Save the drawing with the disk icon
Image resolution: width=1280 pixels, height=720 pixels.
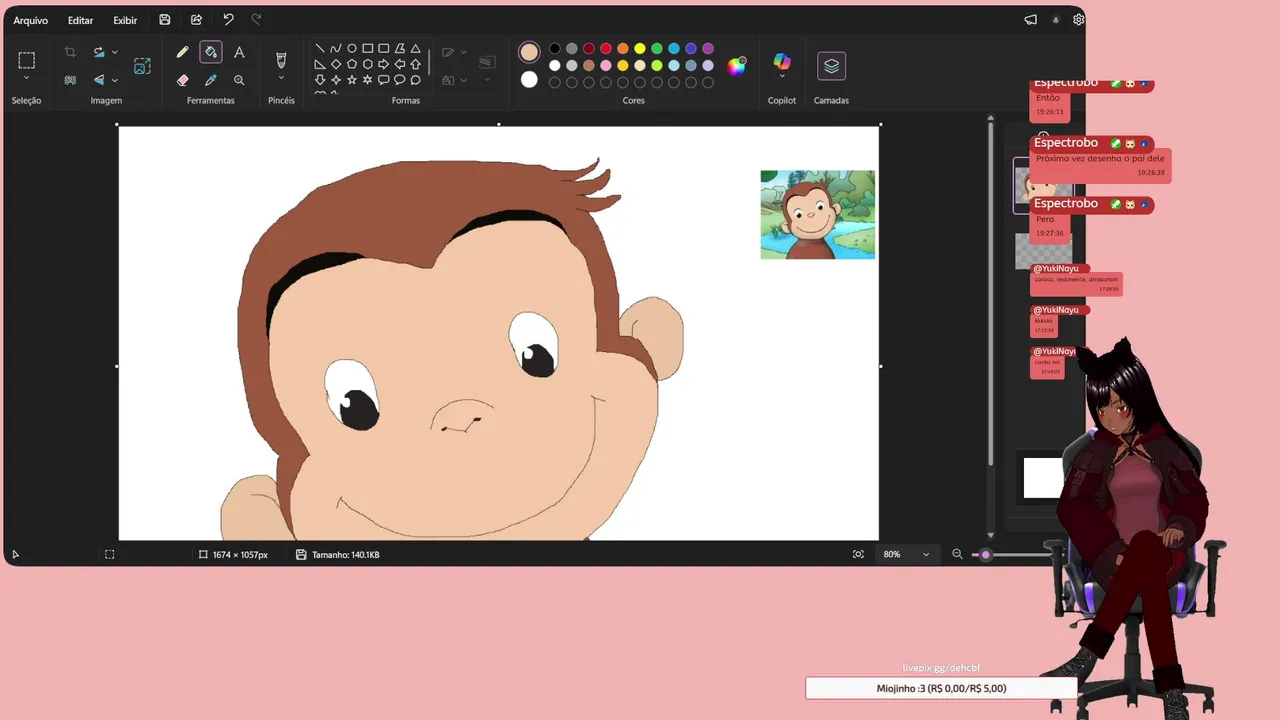(165, 20)
